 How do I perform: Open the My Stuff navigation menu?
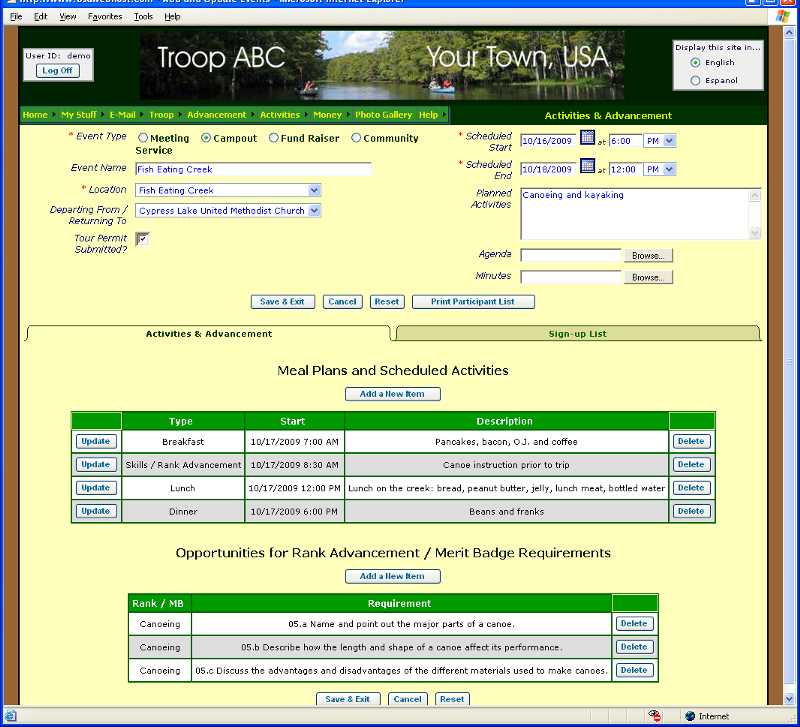click(79, 115)
